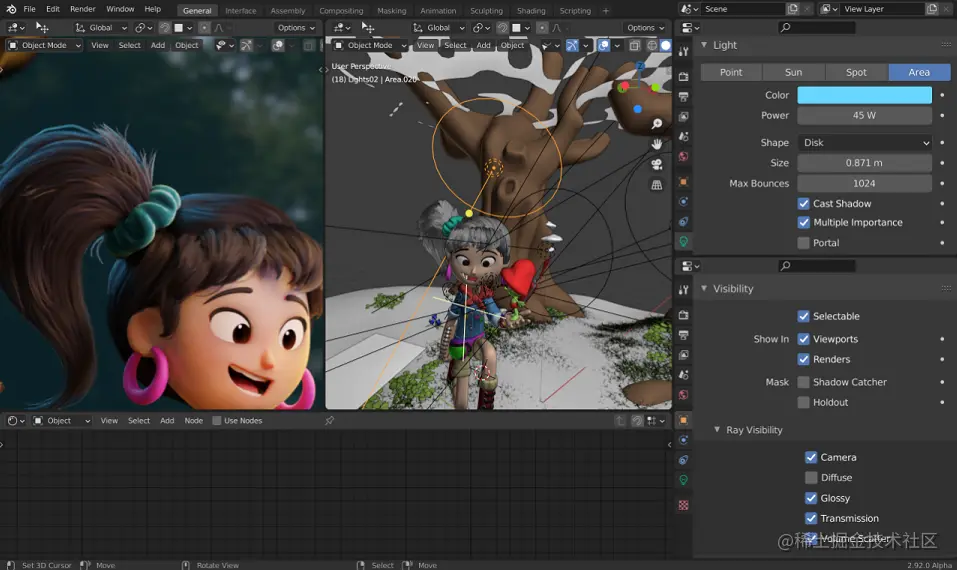Click the Power 45 W field

tap(864, 115)
